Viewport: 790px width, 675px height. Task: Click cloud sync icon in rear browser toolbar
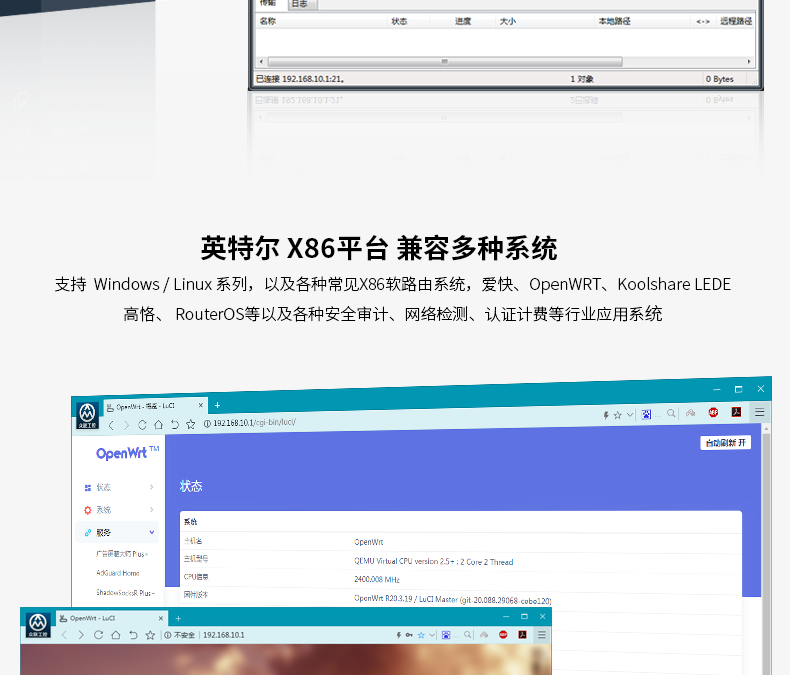point(691,413)
